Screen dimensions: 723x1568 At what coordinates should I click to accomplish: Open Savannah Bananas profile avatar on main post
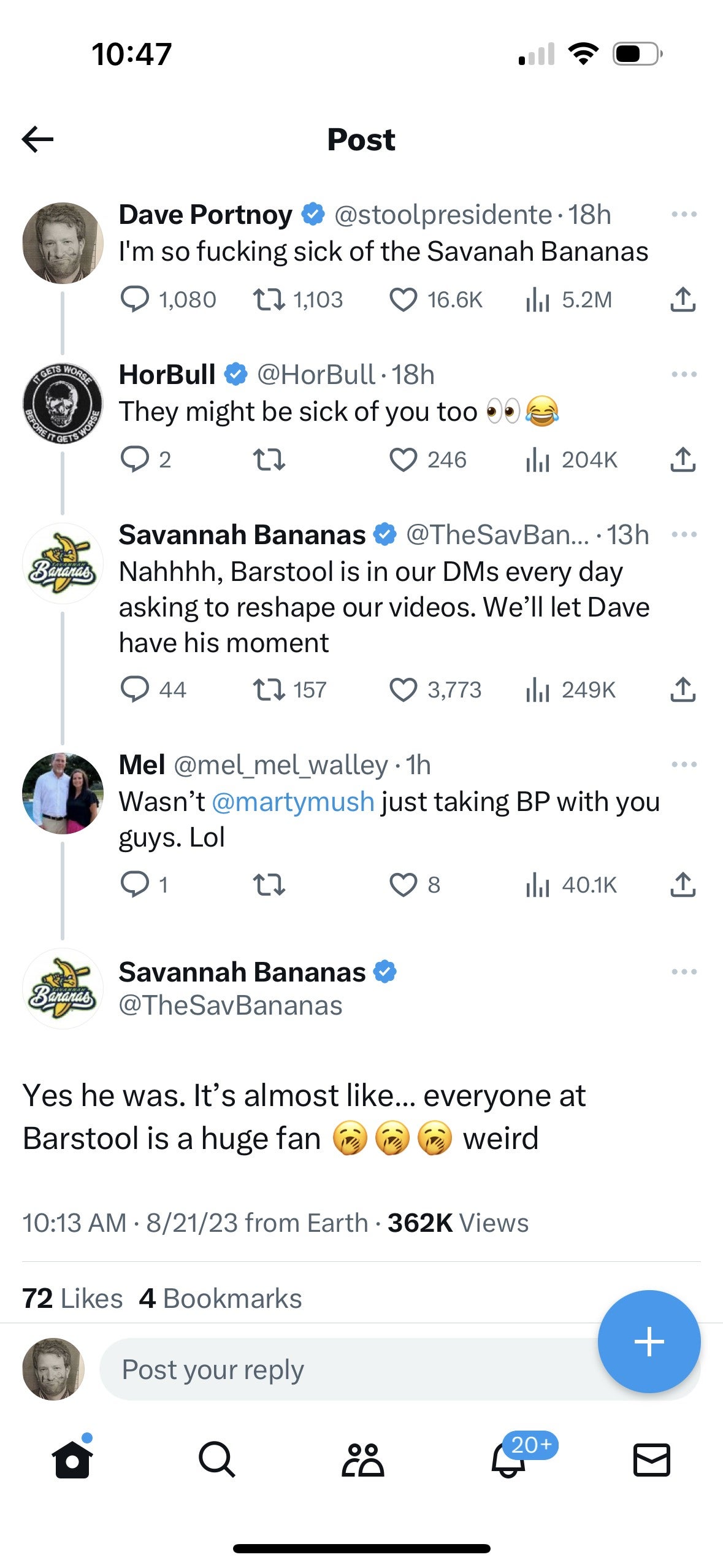tap(63, 988)
